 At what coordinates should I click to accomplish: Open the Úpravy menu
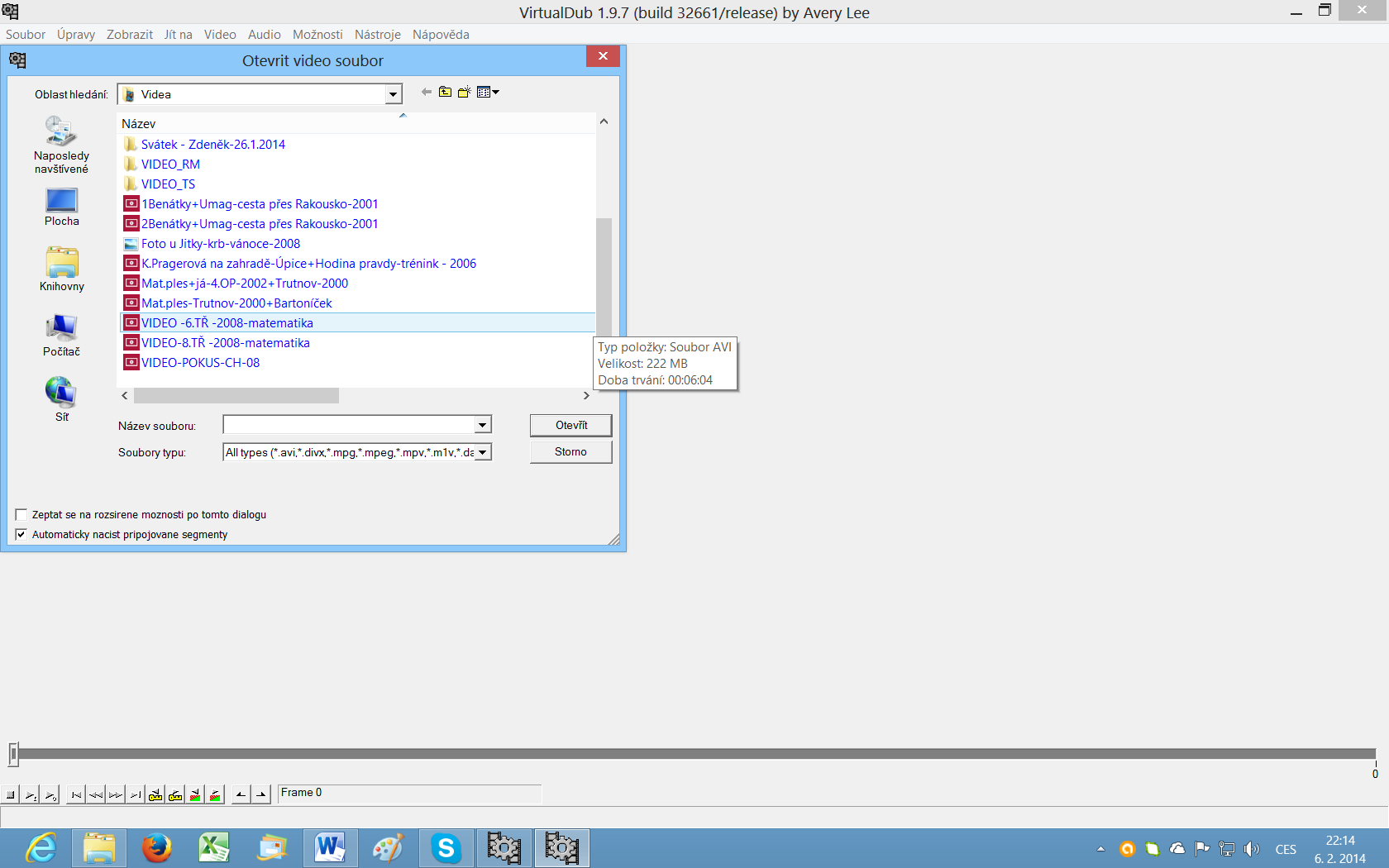[x=76, y=35]
